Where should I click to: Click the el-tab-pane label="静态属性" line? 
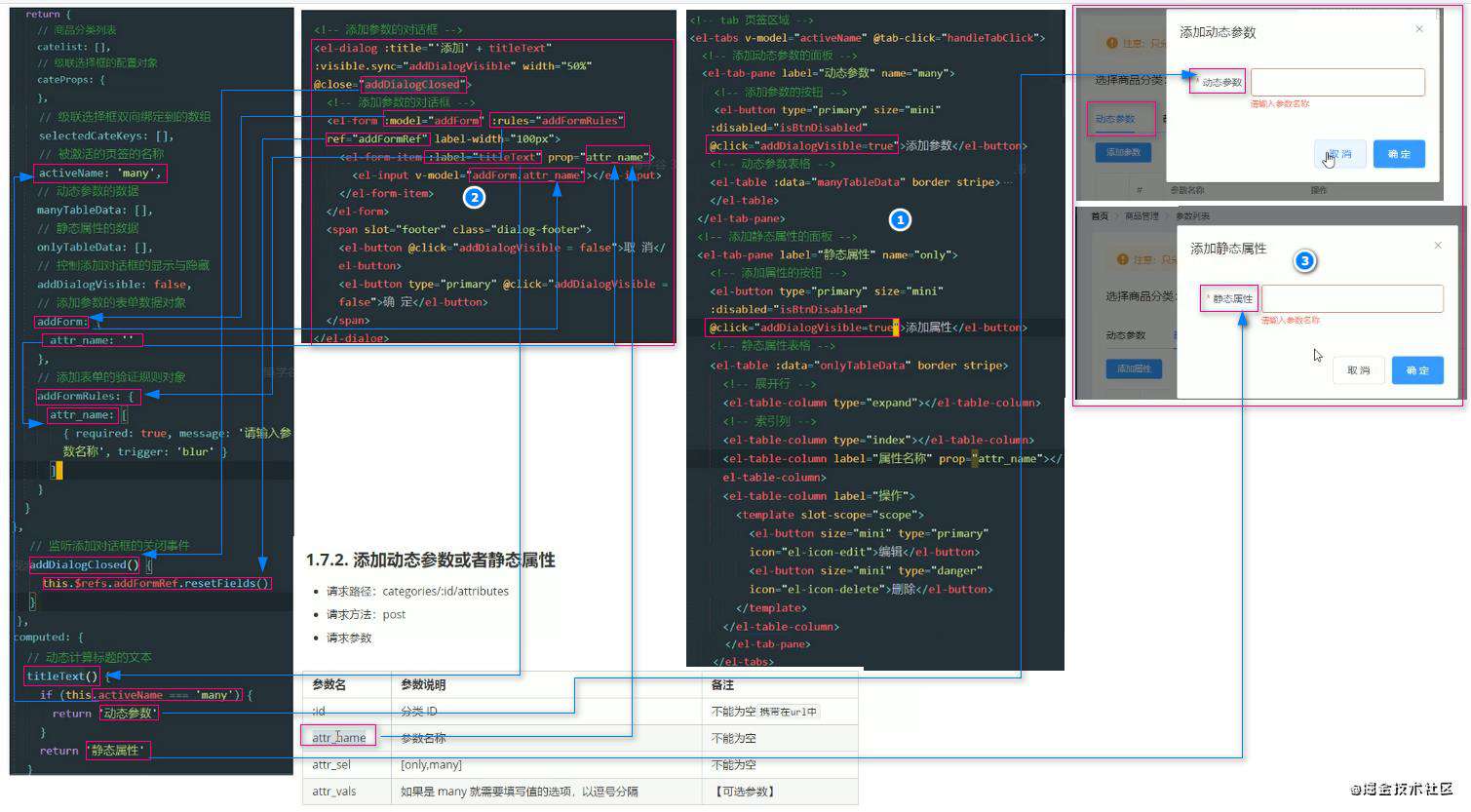tap(830, 254)
